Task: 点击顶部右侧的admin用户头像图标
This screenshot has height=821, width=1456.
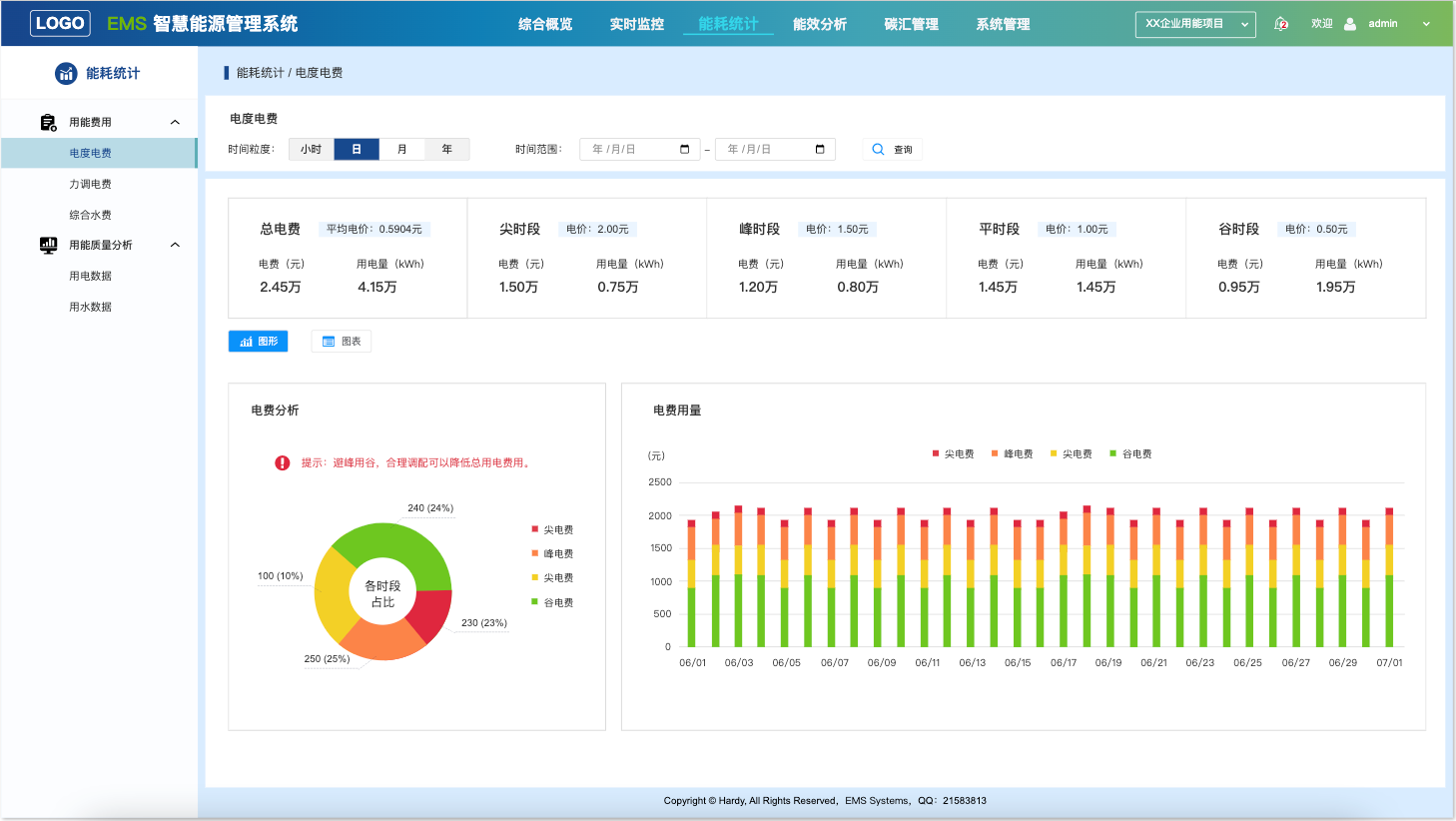Action: coord(1348,22)
